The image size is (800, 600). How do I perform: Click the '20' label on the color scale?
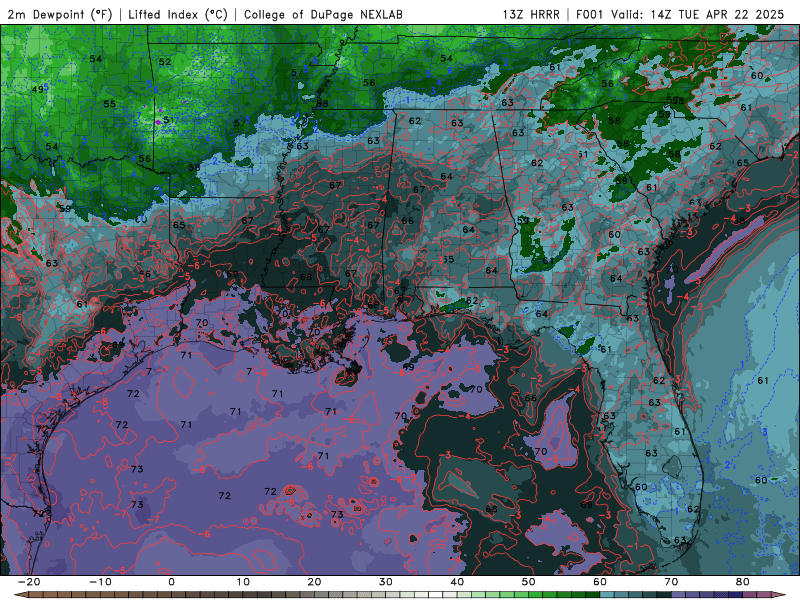tap(314, 582)
